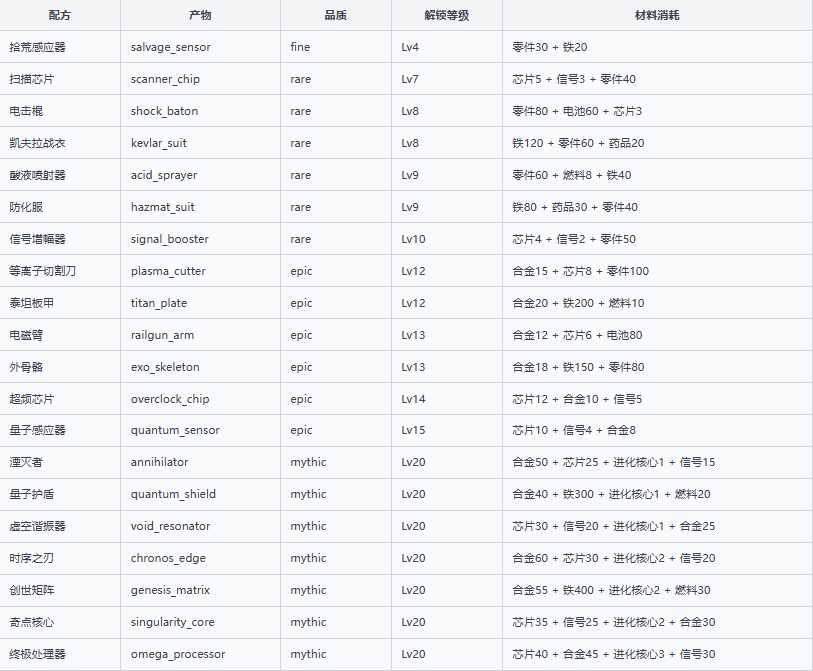Screen dimensions: 813x671
Task: Click the Lv7 unlock level cell
Action: pos(446,79)
